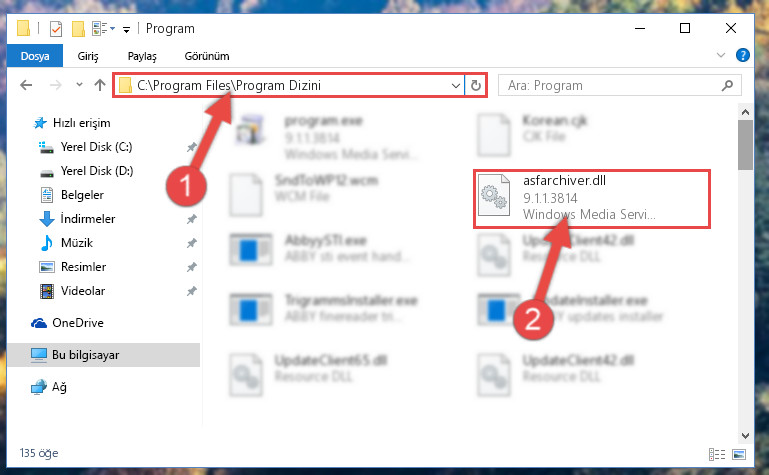Switch to details view layout icon
This screenshot has height=475, width=769.
click(x=717, y=454)
